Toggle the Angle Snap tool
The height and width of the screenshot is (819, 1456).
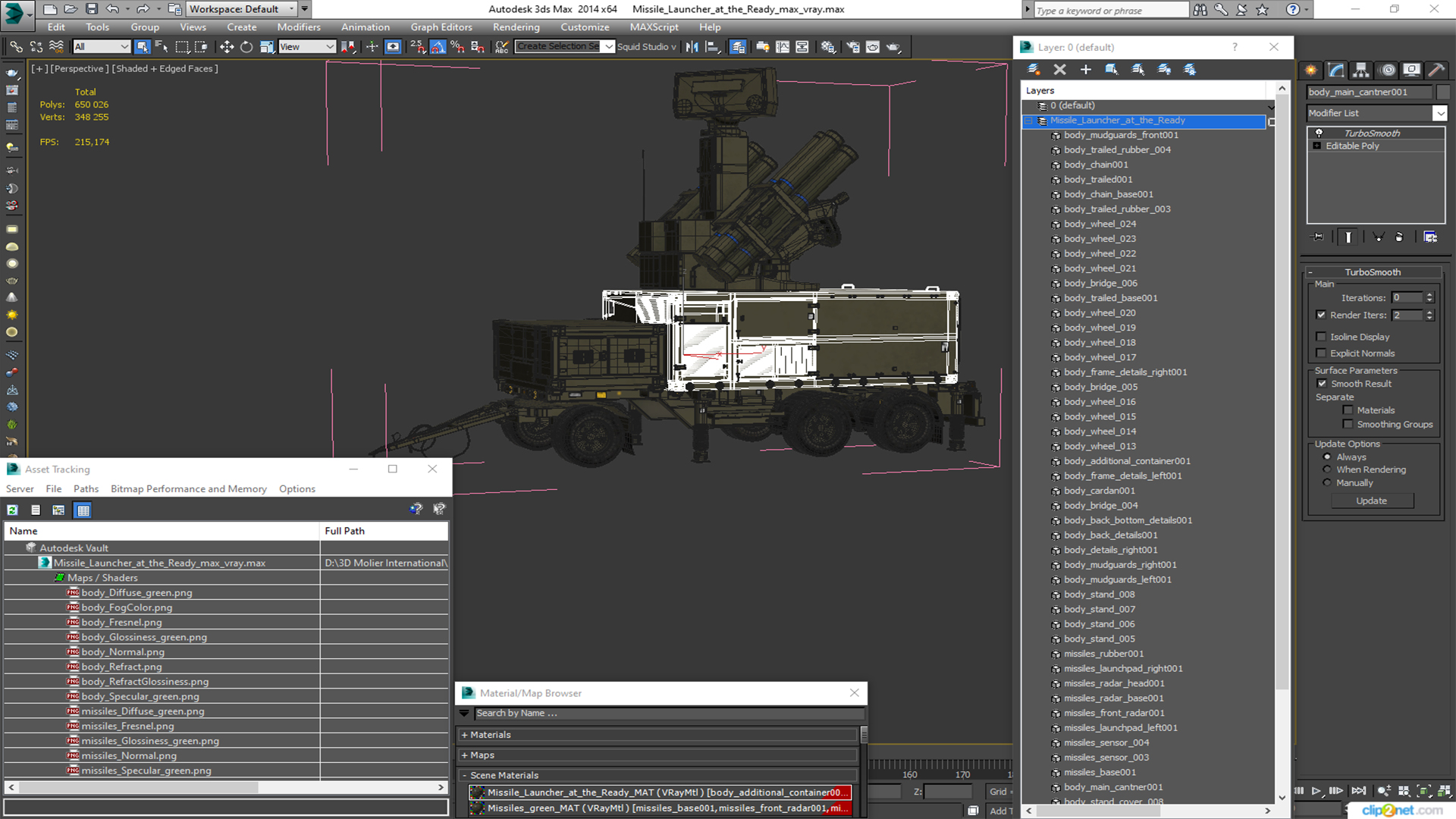[438, 47]
